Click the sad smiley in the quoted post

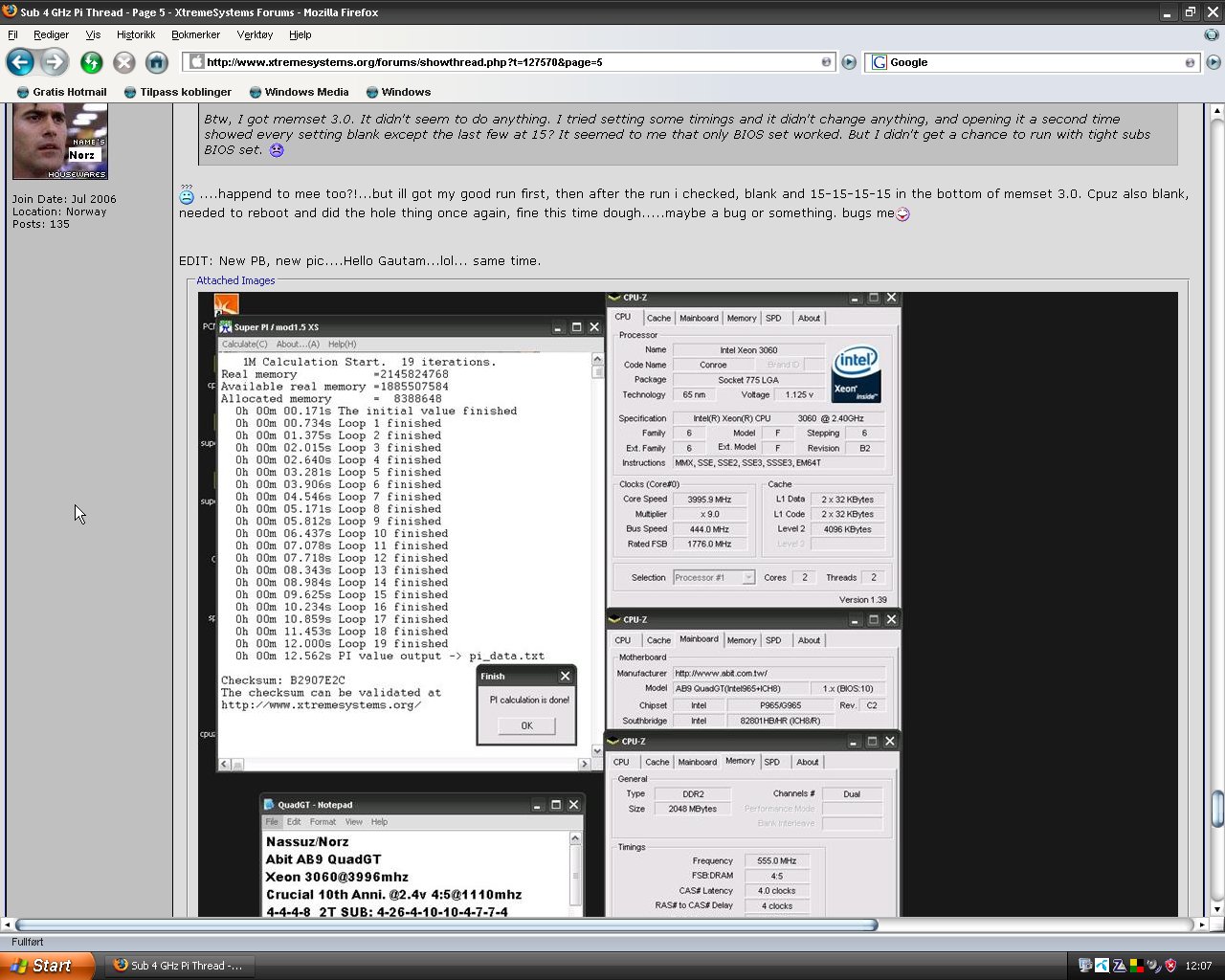[277, 150]
